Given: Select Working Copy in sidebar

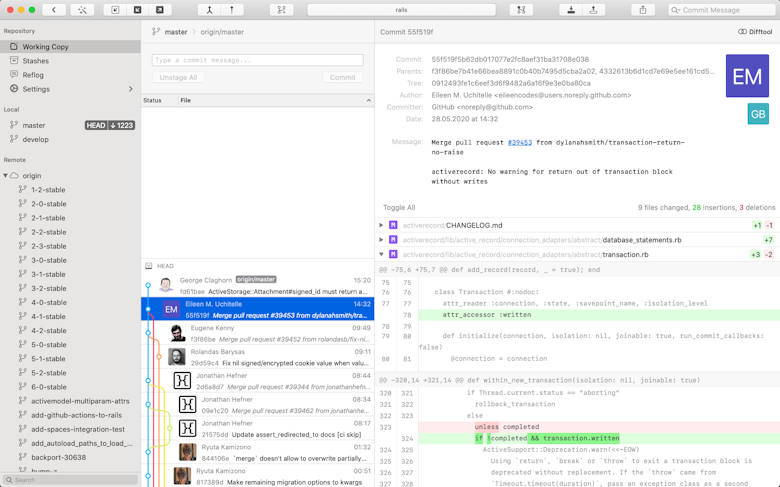Looking at the screenshot, I should pos(70,46).
